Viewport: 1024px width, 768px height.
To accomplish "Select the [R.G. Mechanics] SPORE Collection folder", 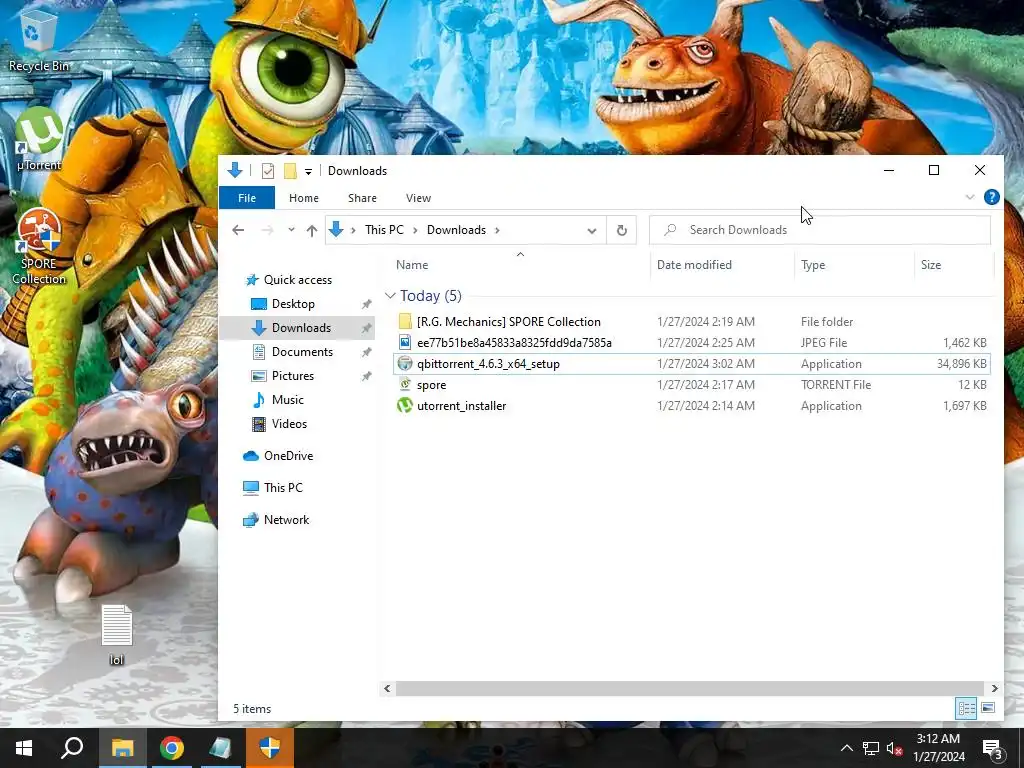I will pyautogui.click(x=692, y=321).
